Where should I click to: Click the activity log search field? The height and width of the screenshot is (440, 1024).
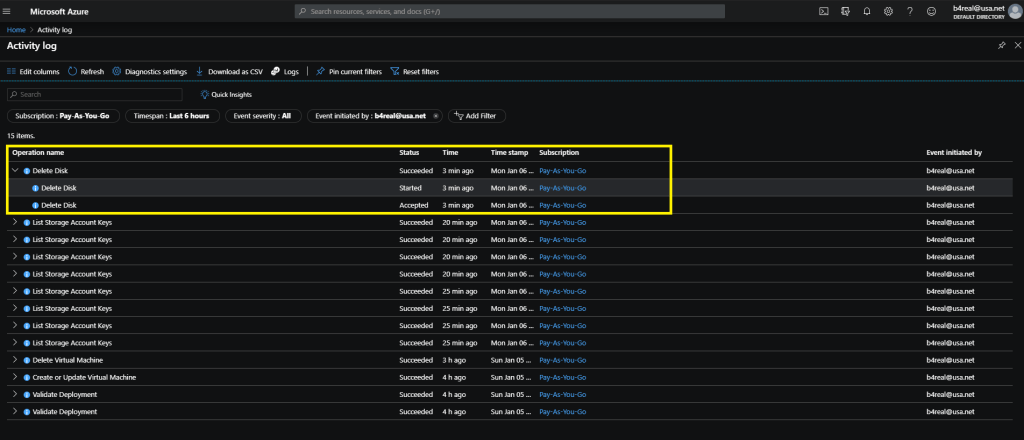95,95
